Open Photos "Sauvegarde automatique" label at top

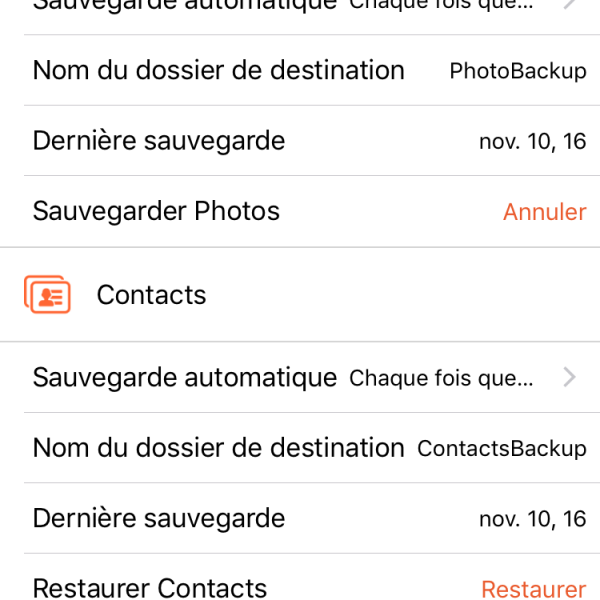pos(185,4)
